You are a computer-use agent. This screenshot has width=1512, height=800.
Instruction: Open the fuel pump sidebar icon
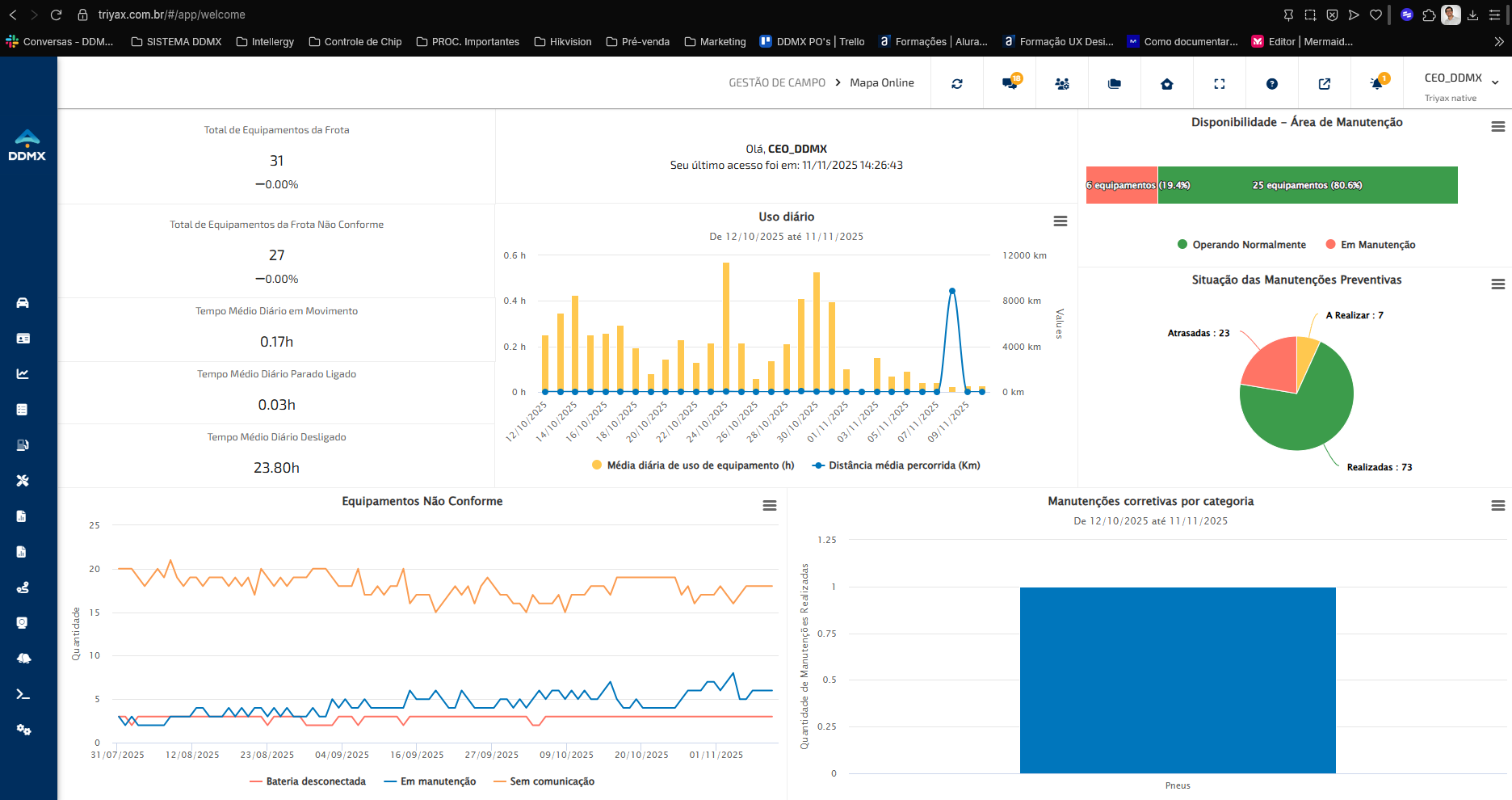coord(23,444)
